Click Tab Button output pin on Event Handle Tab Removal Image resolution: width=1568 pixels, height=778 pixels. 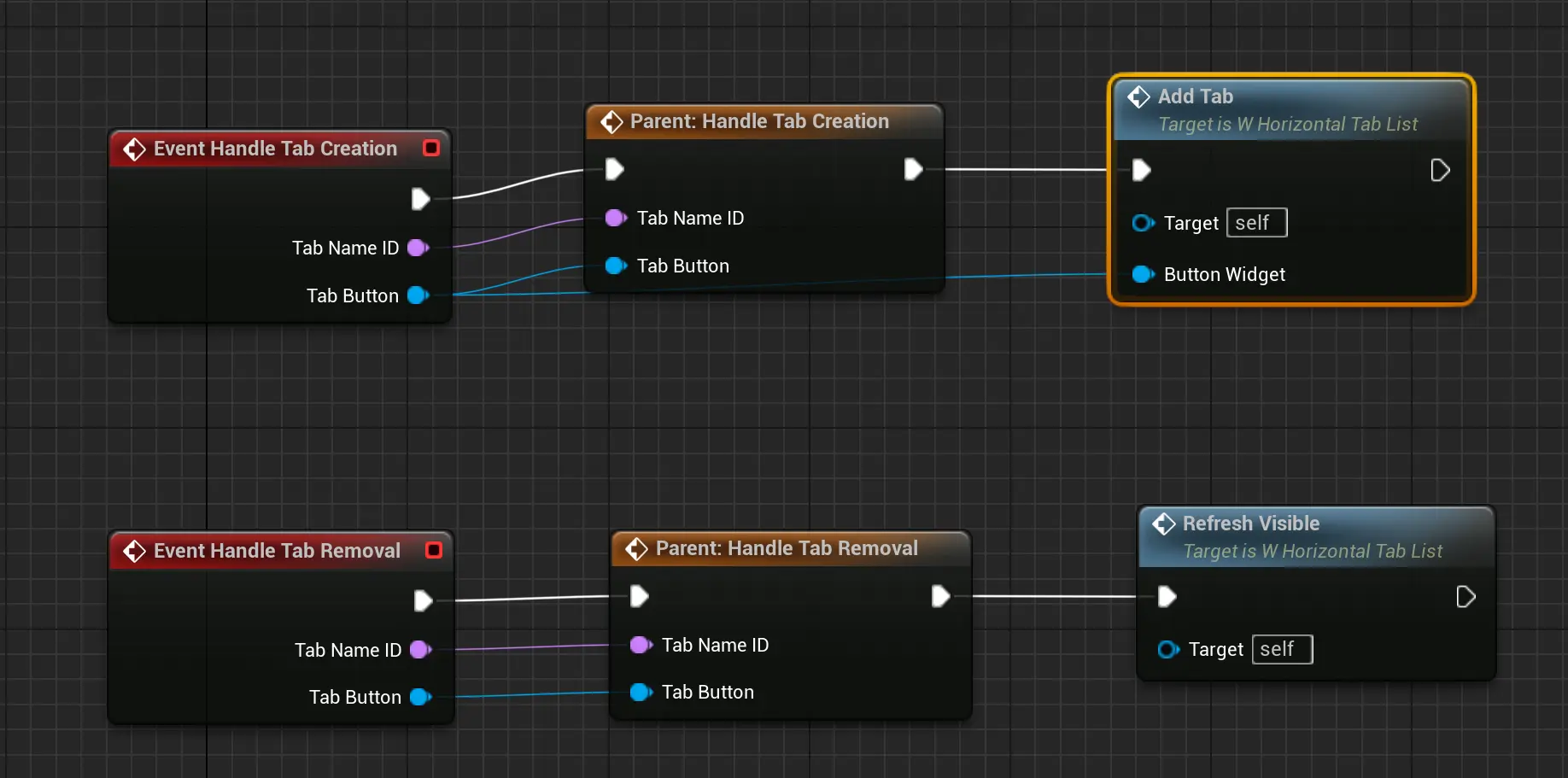pos(419,697)
